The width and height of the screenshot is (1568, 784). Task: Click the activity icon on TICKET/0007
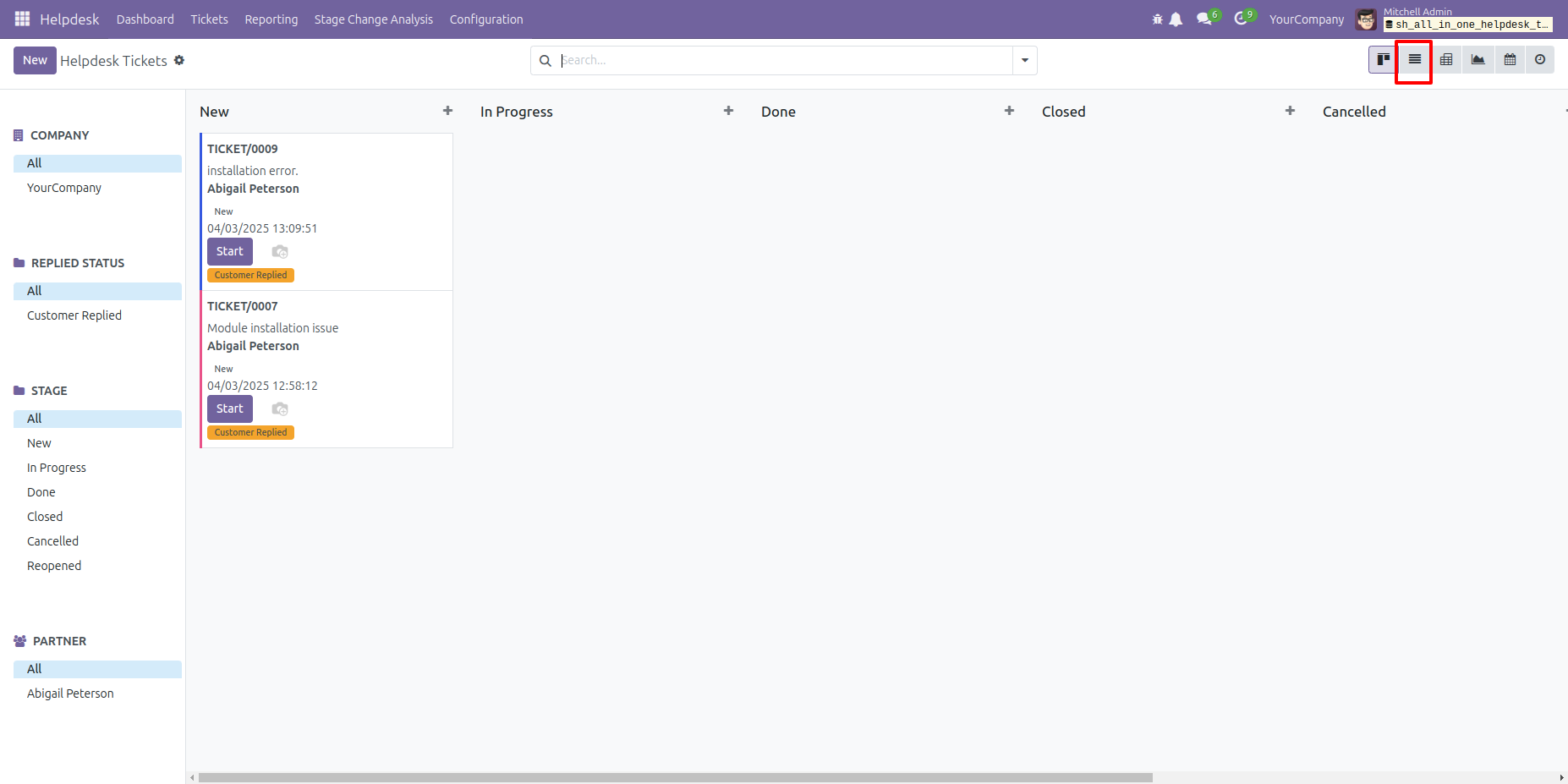280,408
